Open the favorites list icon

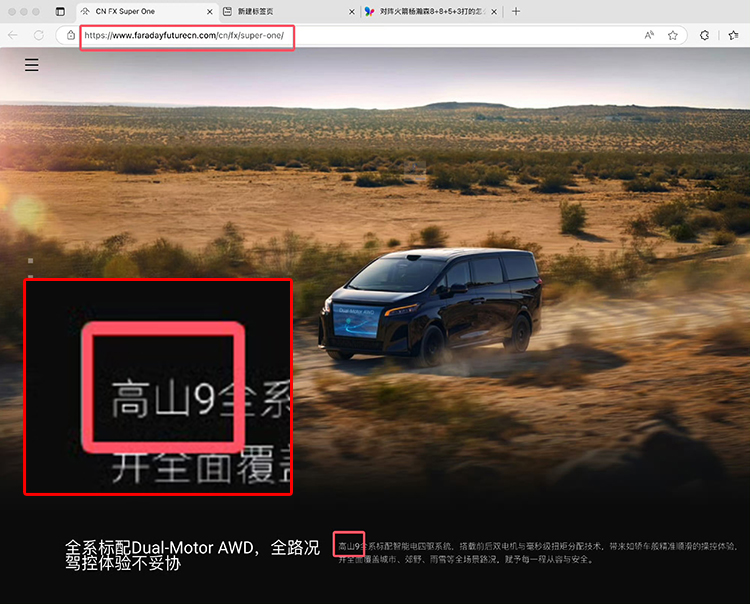pyautogui.click(x=733, y=35)
